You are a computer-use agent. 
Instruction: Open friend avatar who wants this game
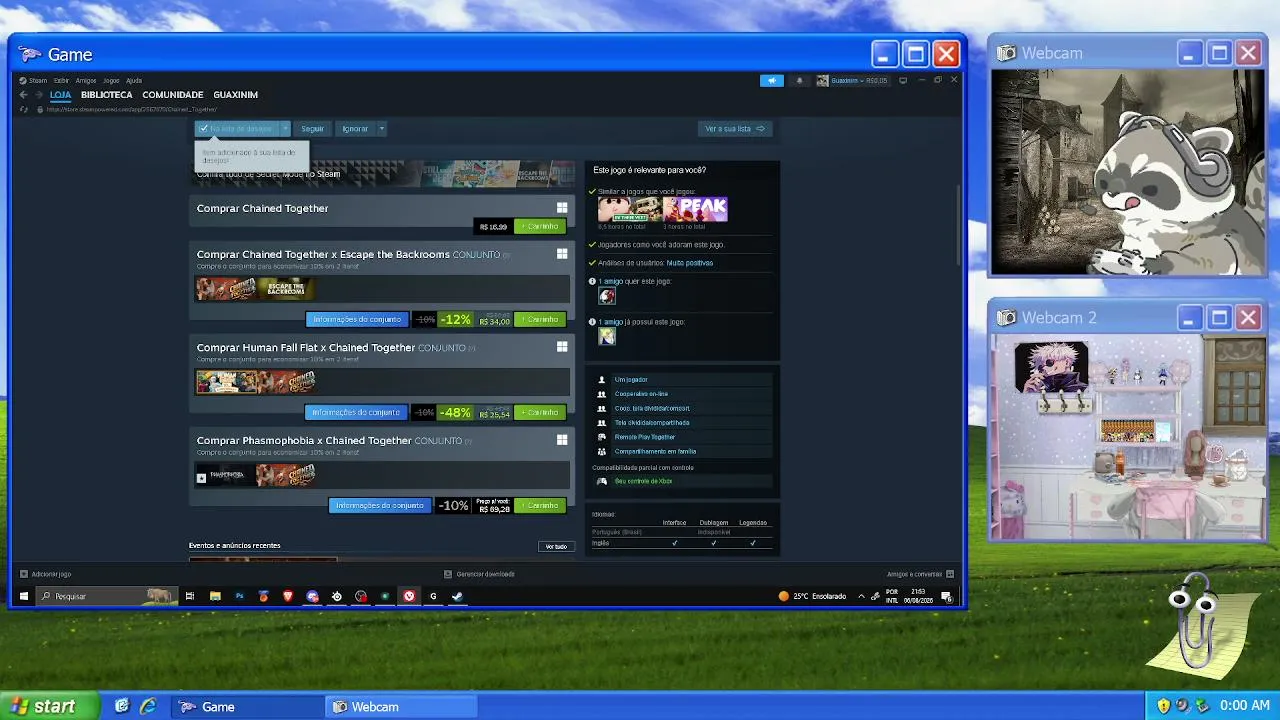(x=607, y=296)
